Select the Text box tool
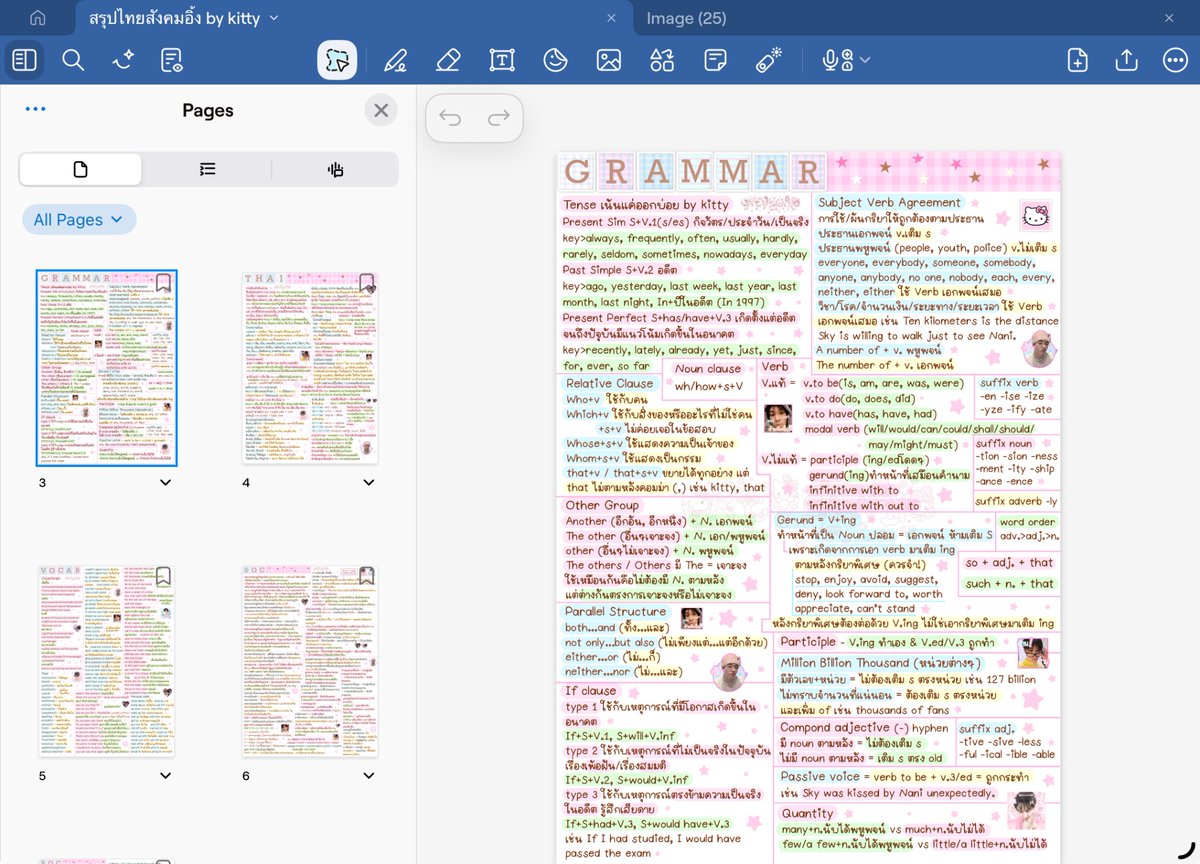This screenshot has width=1200, height=864. [x=501, y=60]
